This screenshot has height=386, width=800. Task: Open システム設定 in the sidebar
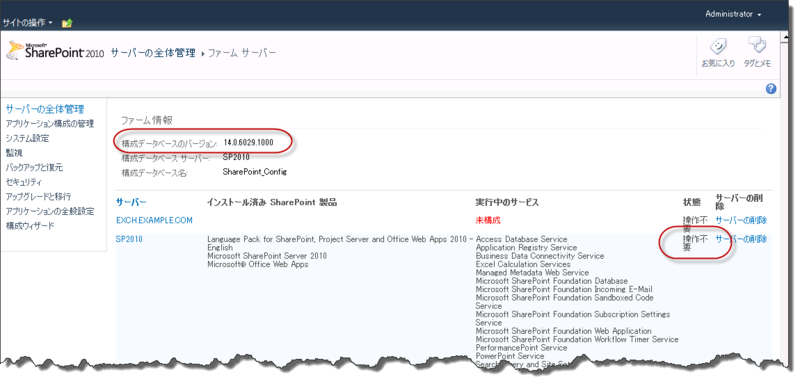pyautogui.click(x=27, y=138)
